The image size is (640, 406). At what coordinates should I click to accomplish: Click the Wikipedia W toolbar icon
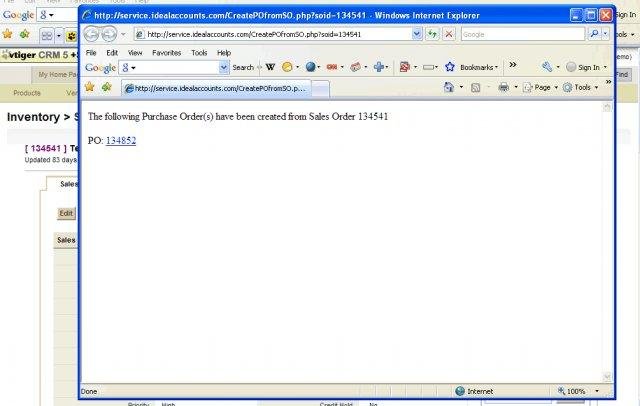(x=270, y=67)
